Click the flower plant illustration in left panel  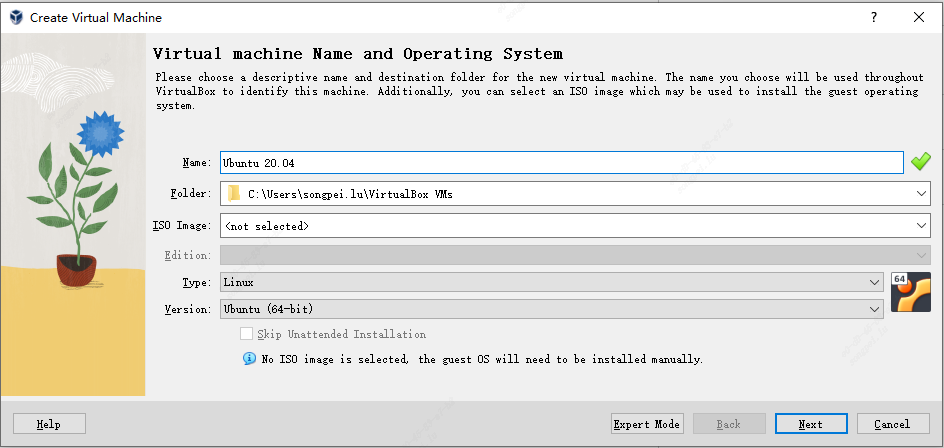pyautogui.click(x=75, y=199)
